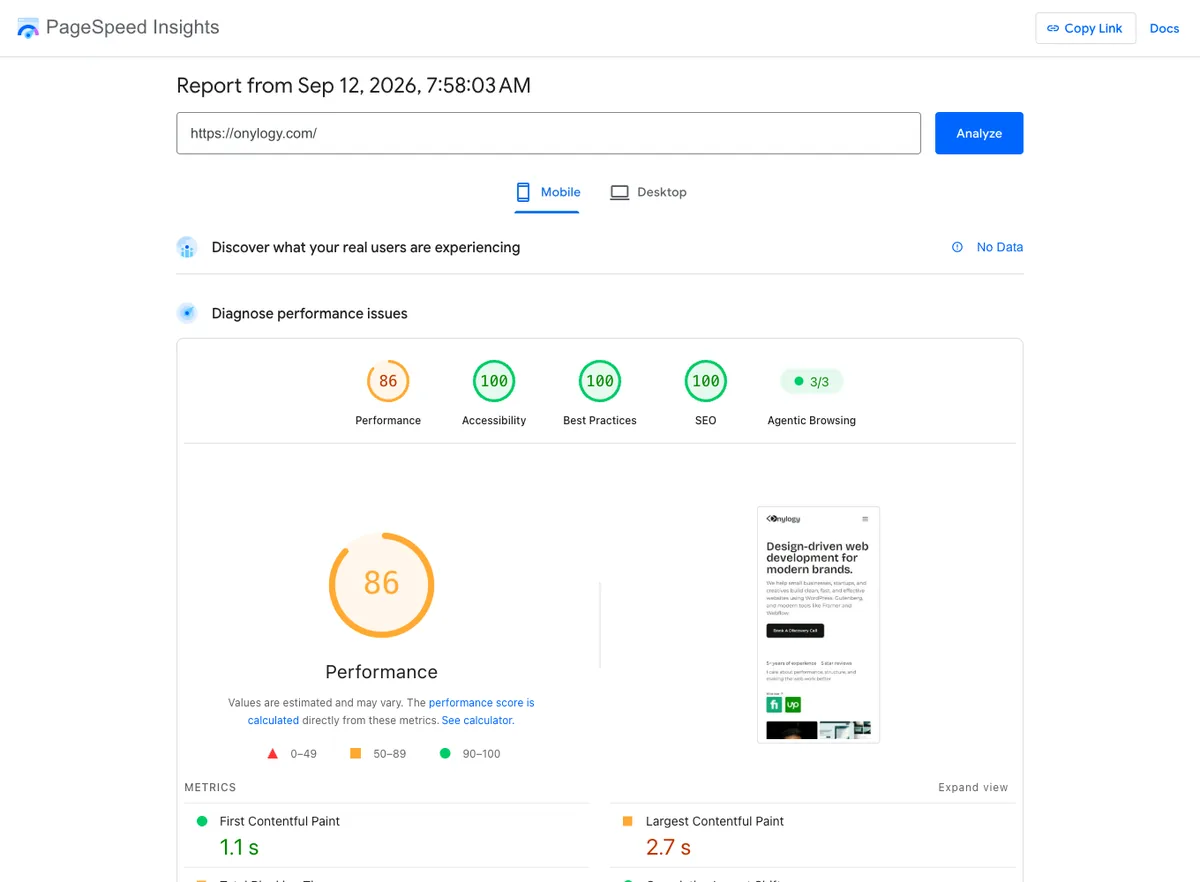Click the Diagnose performance issues heading
The width and height of the screenshot is (1200, 882).
point(310,313)
